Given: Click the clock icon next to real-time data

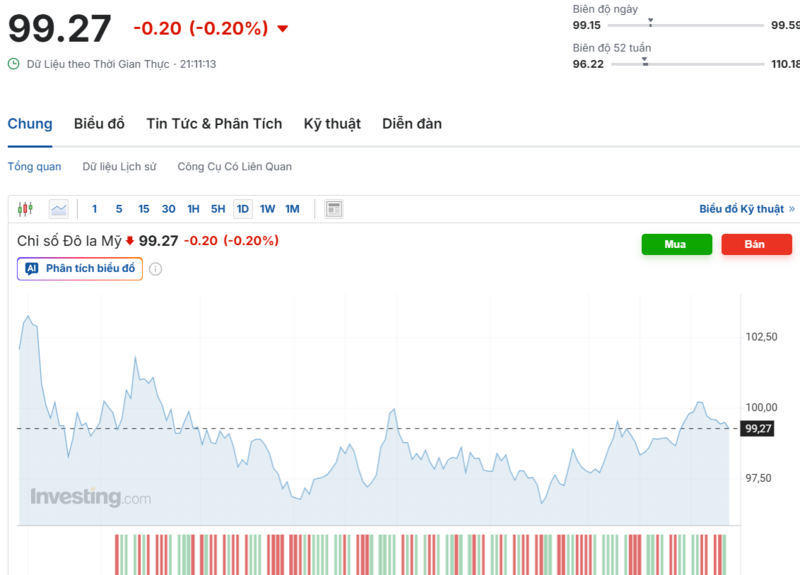Looking at the screenshot, I should [x=14, y=64].
